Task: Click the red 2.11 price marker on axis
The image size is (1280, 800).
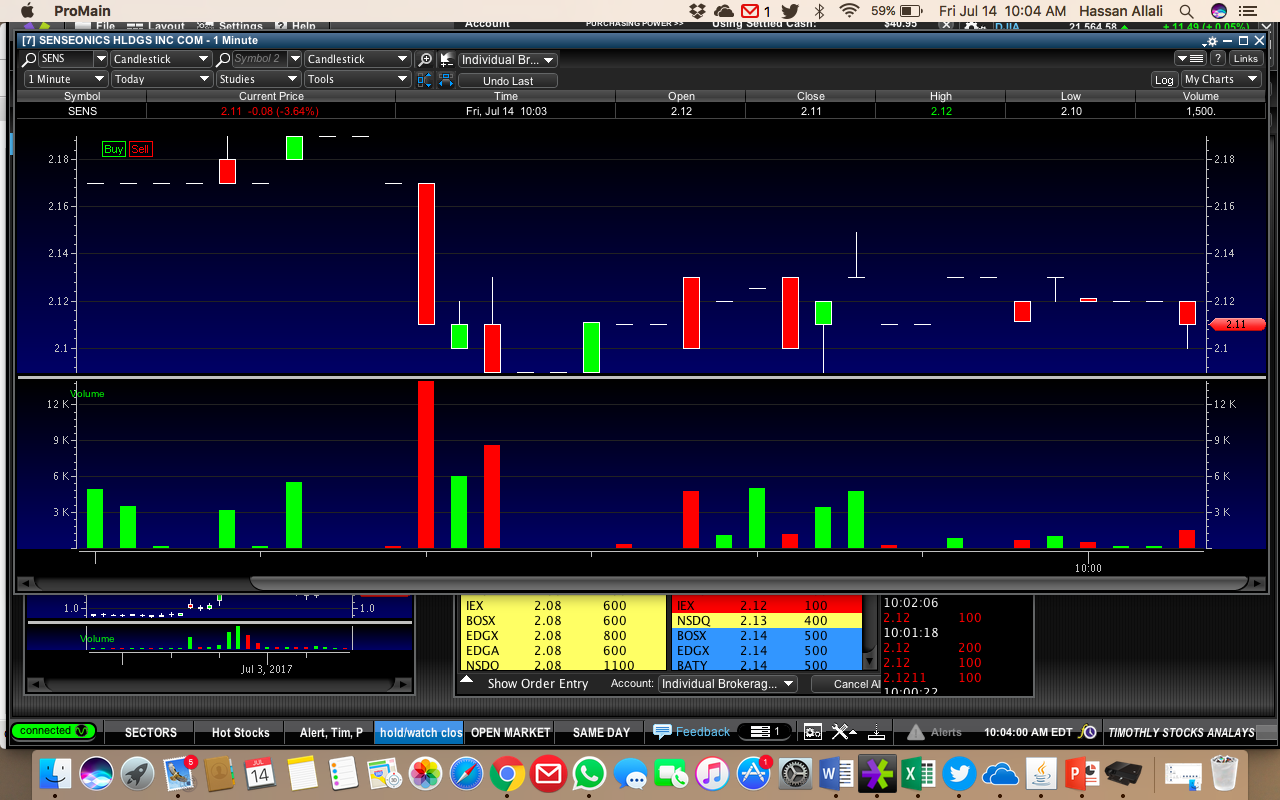Action: (1237, 324)
